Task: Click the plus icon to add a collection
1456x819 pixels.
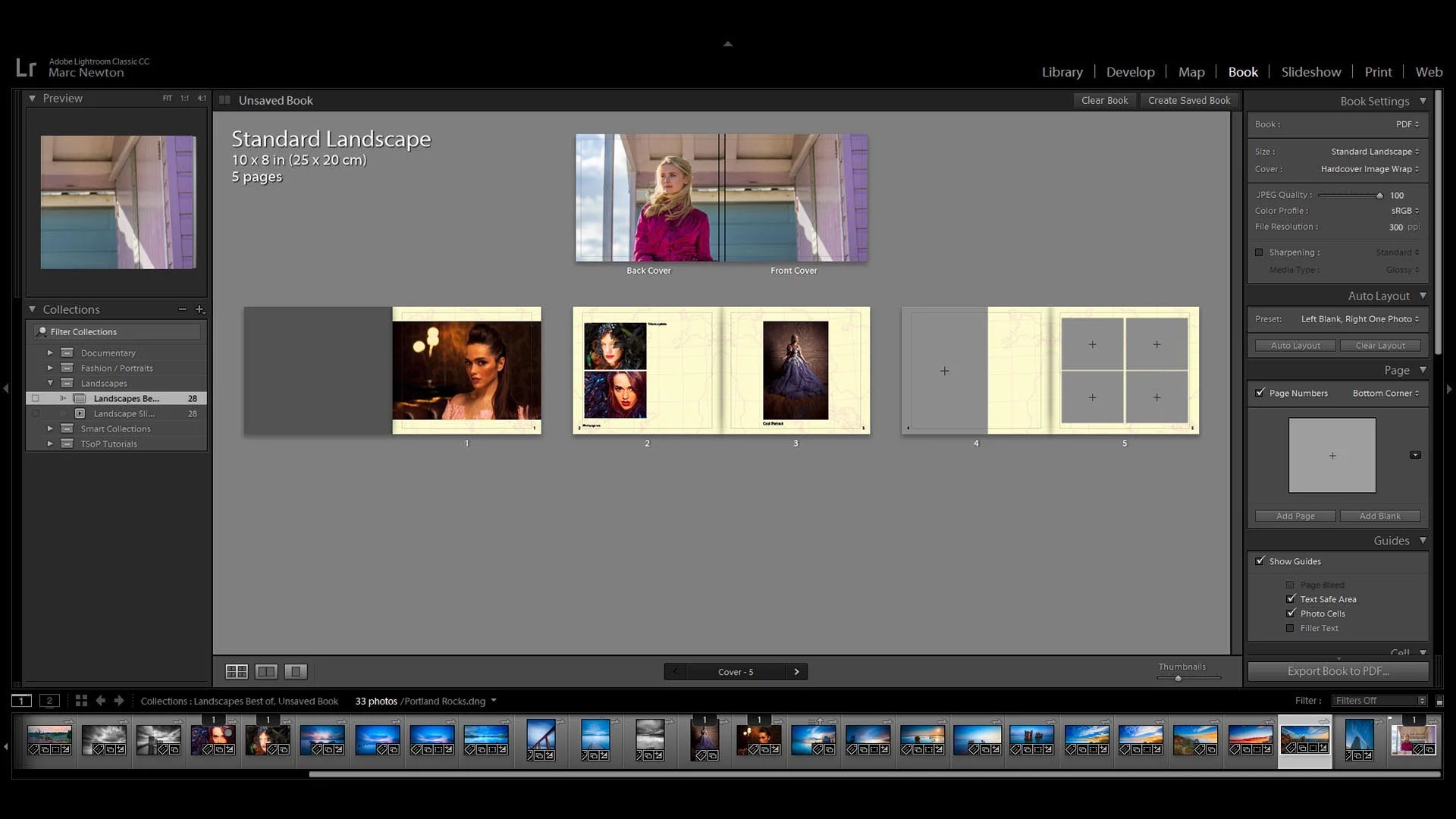Action: (199, 309)
